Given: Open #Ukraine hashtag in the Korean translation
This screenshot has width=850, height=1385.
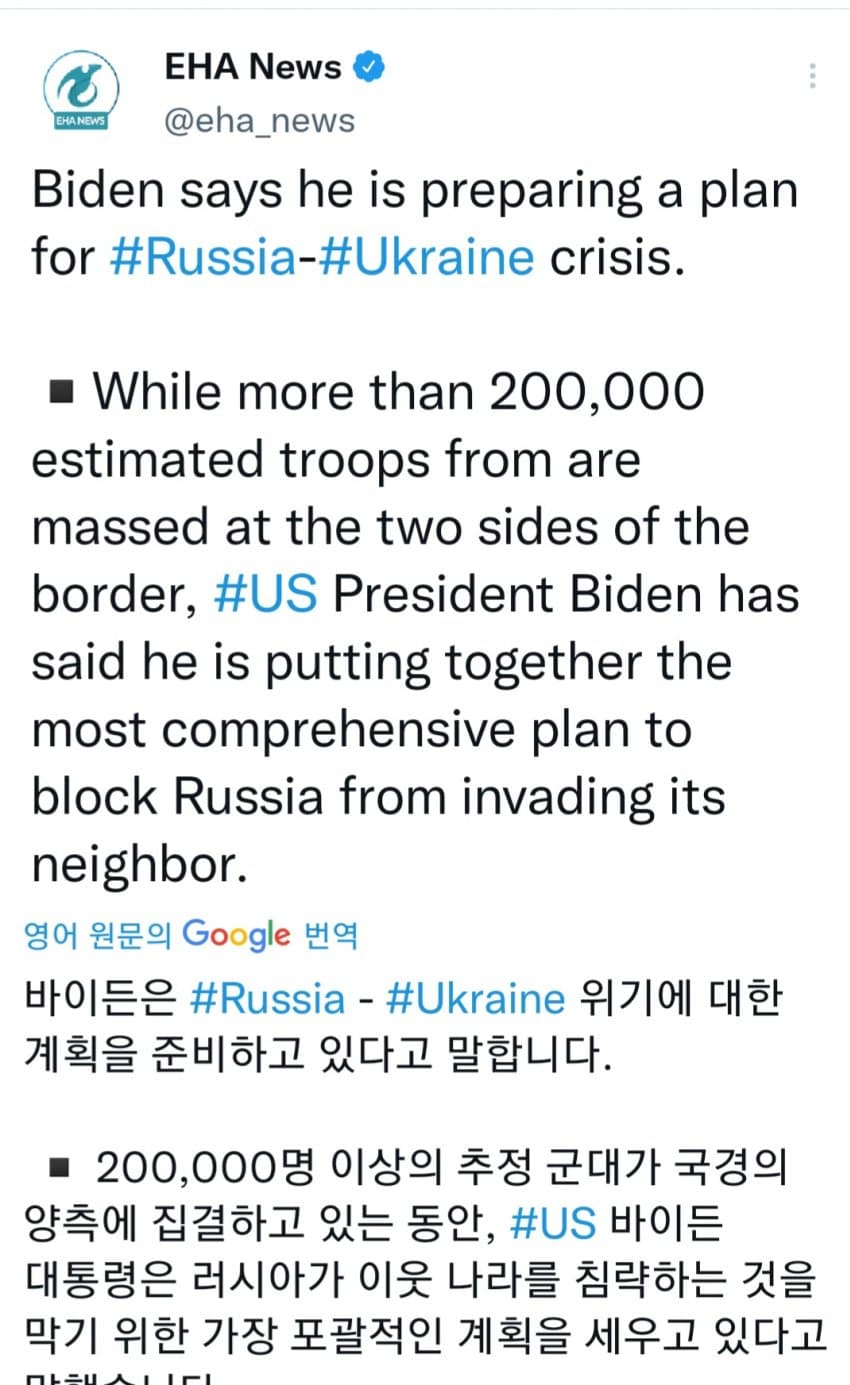Looking at the screenshot, I should click(x=476, y=998).
